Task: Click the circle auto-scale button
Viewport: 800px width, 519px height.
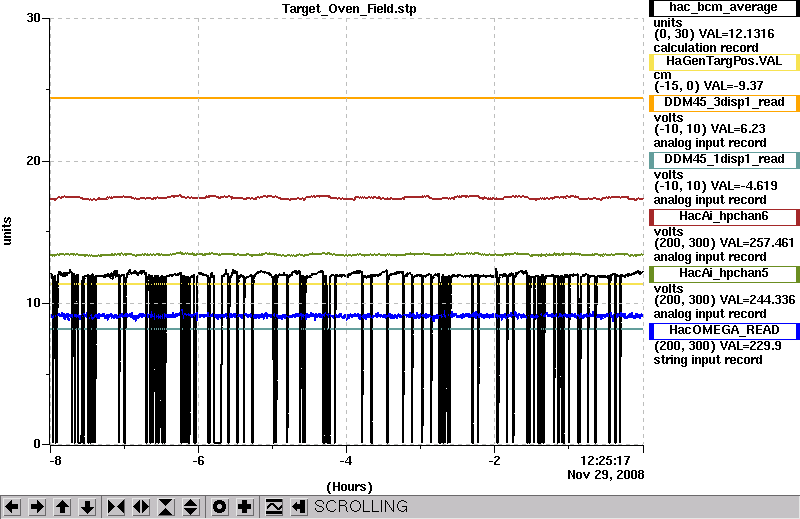Action: pos(219,507)
